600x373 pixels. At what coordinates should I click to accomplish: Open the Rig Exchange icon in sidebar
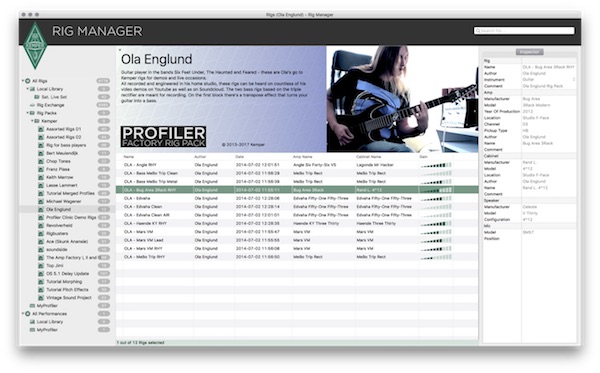(32, 105)
